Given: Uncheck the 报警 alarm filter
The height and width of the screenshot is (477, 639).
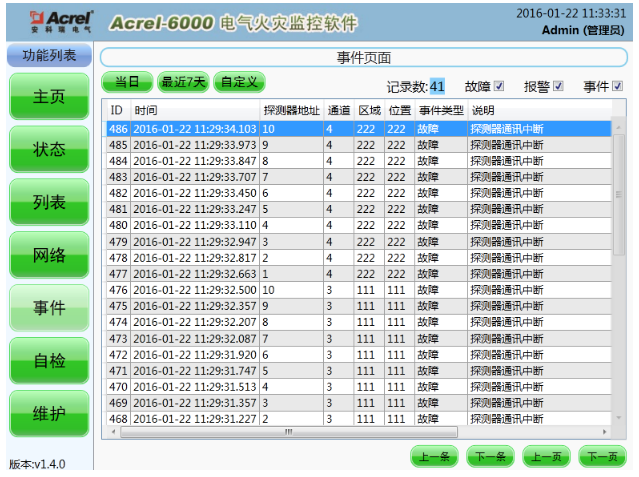Looking at the screenshot, I should pos(558,86).
